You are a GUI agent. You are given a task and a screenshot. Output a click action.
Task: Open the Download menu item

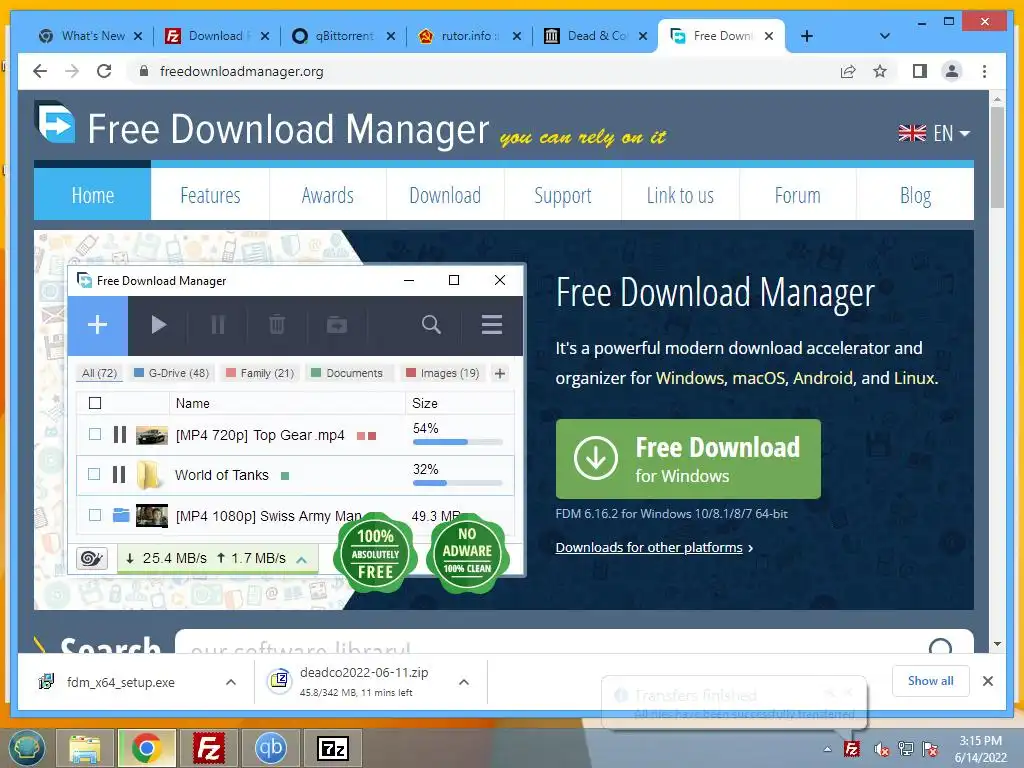445,195
